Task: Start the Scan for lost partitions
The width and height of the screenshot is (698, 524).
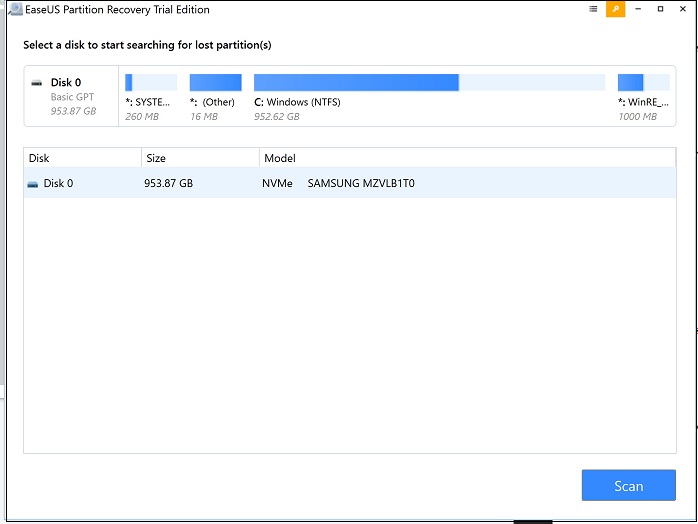Action: tap(629, 485)
